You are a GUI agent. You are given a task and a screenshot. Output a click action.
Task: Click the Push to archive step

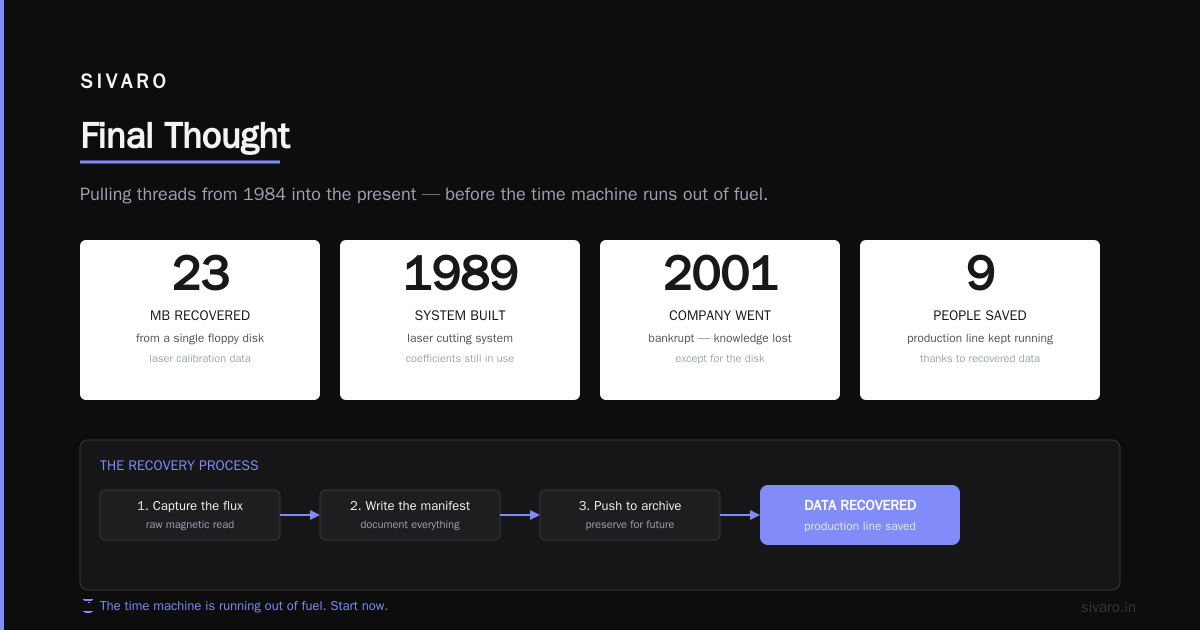pyautogui.click(x=630, y=515)
